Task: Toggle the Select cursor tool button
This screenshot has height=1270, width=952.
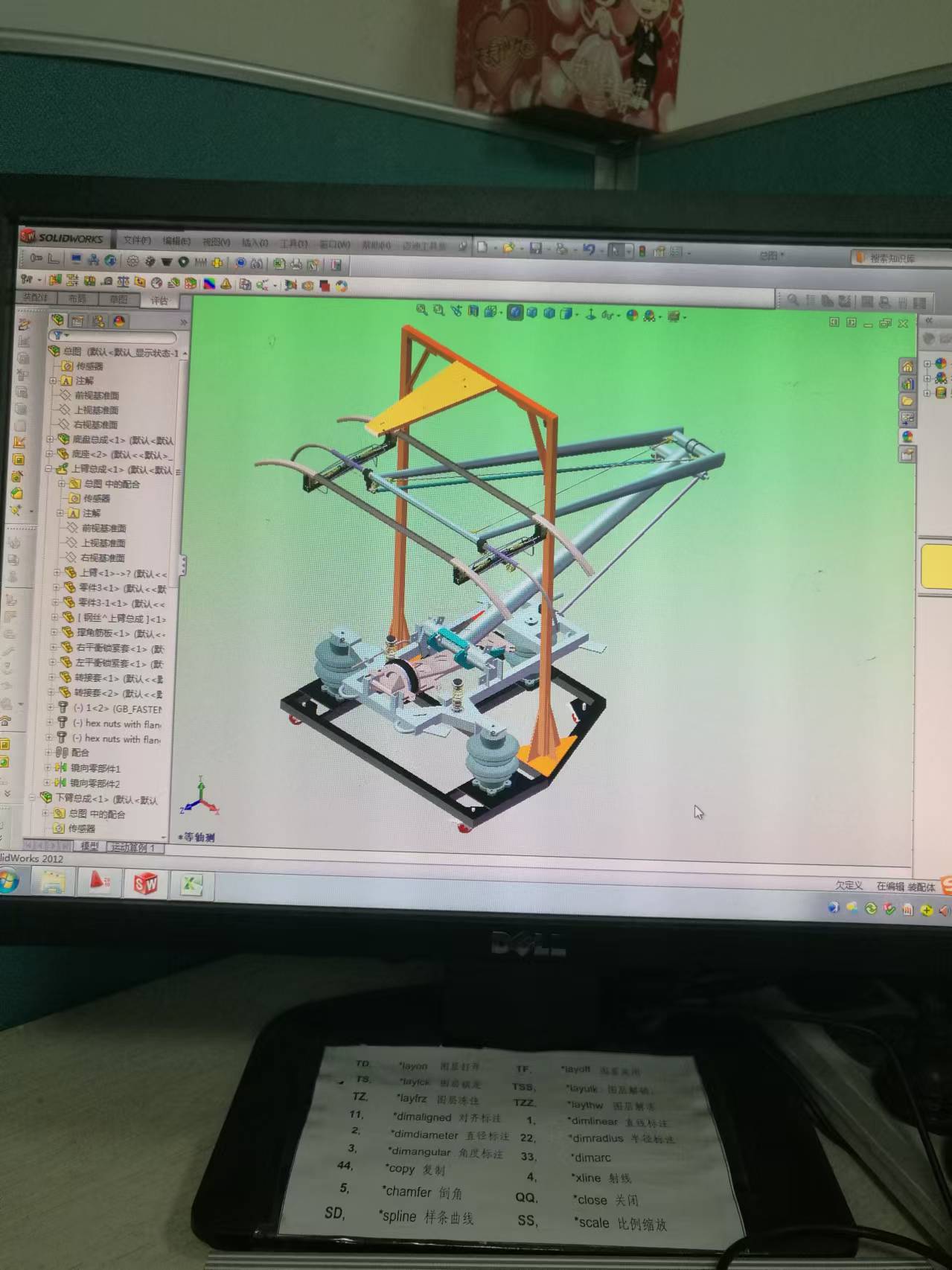Action: point(616,251)
